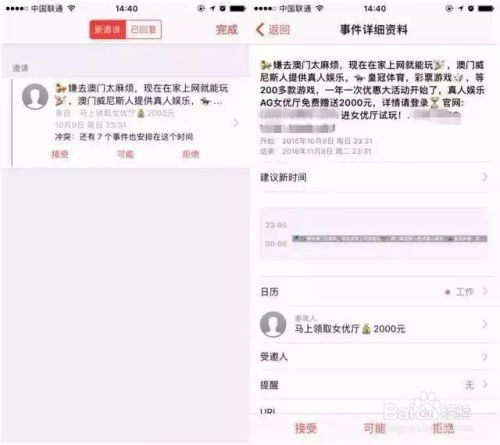Tap the inviter avatar in the invitation list
Screen dimensions: 500x445
pos(35,97)
